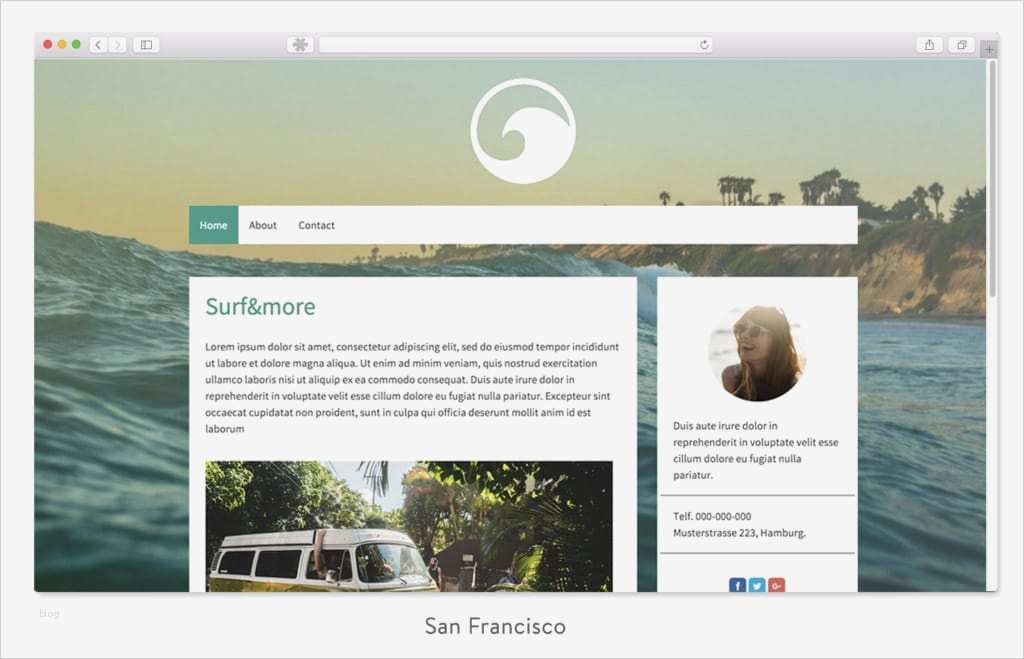Image resolution: width=1024 pixels, height=659 pixels.
Task: Click the browser forward arrow button
Action: [118, 45]
